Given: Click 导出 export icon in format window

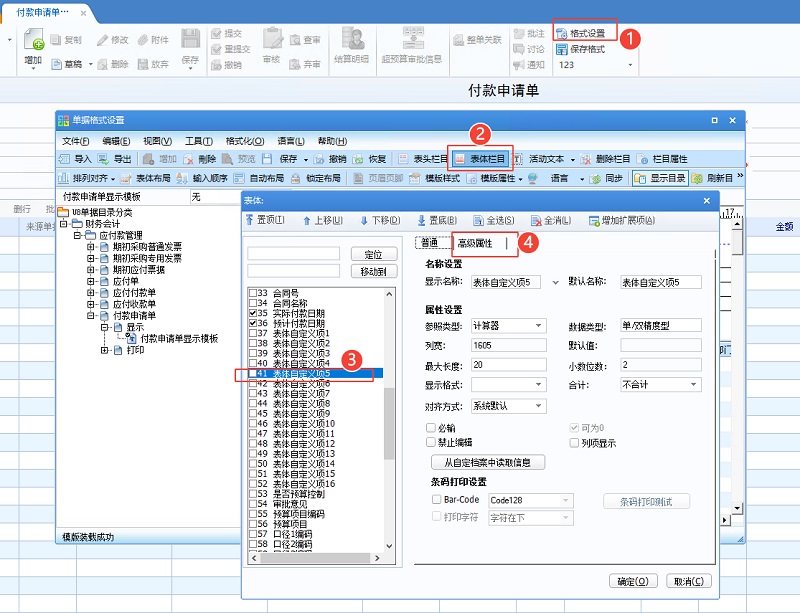Looking at the screenshot, I should coord(103,159).
